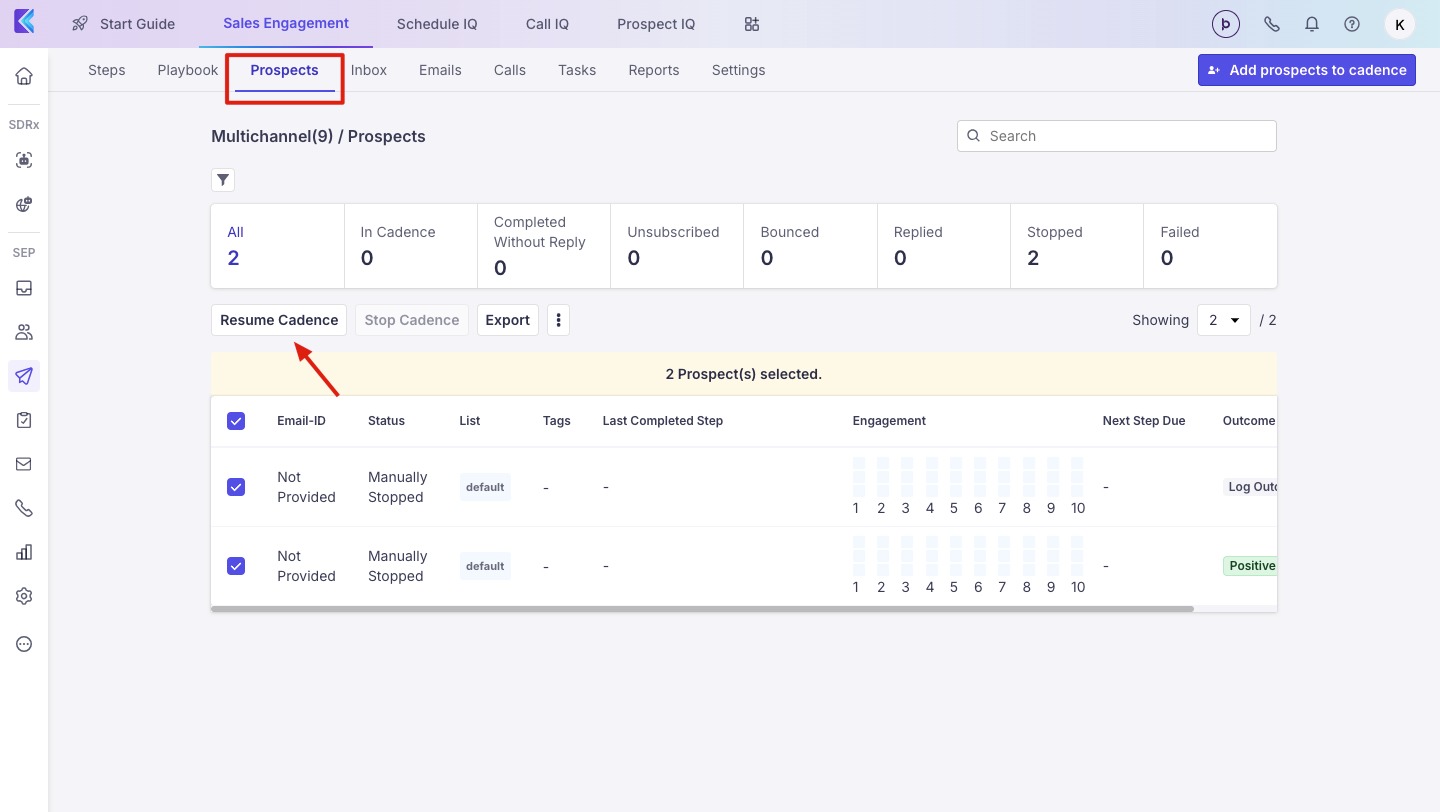This screenshot has width=1440, height=812.
Task: Open the notifications bell
Action: pyautogui.click(x=1312, y=24)
